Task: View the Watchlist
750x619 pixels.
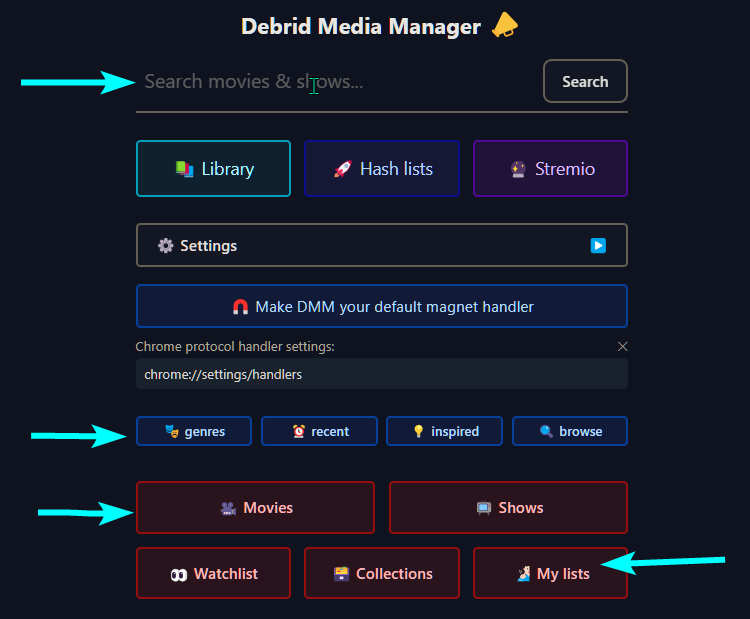Action: pyautogui.click(x=213, y=573)
